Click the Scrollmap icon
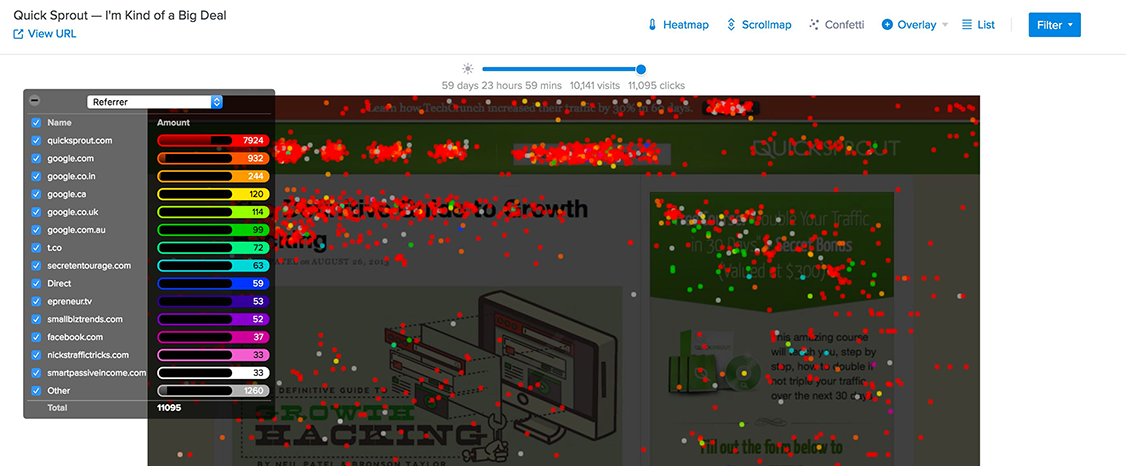Image resolution: width=1126 pixels, height=466 pixels. tap(732, 24)
